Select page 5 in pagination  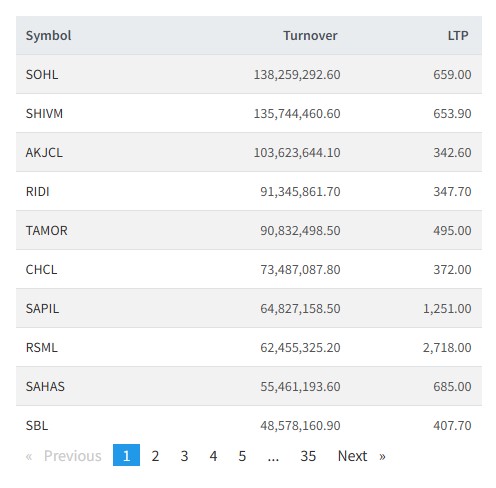pyautogui.click(x=242, y=456)
